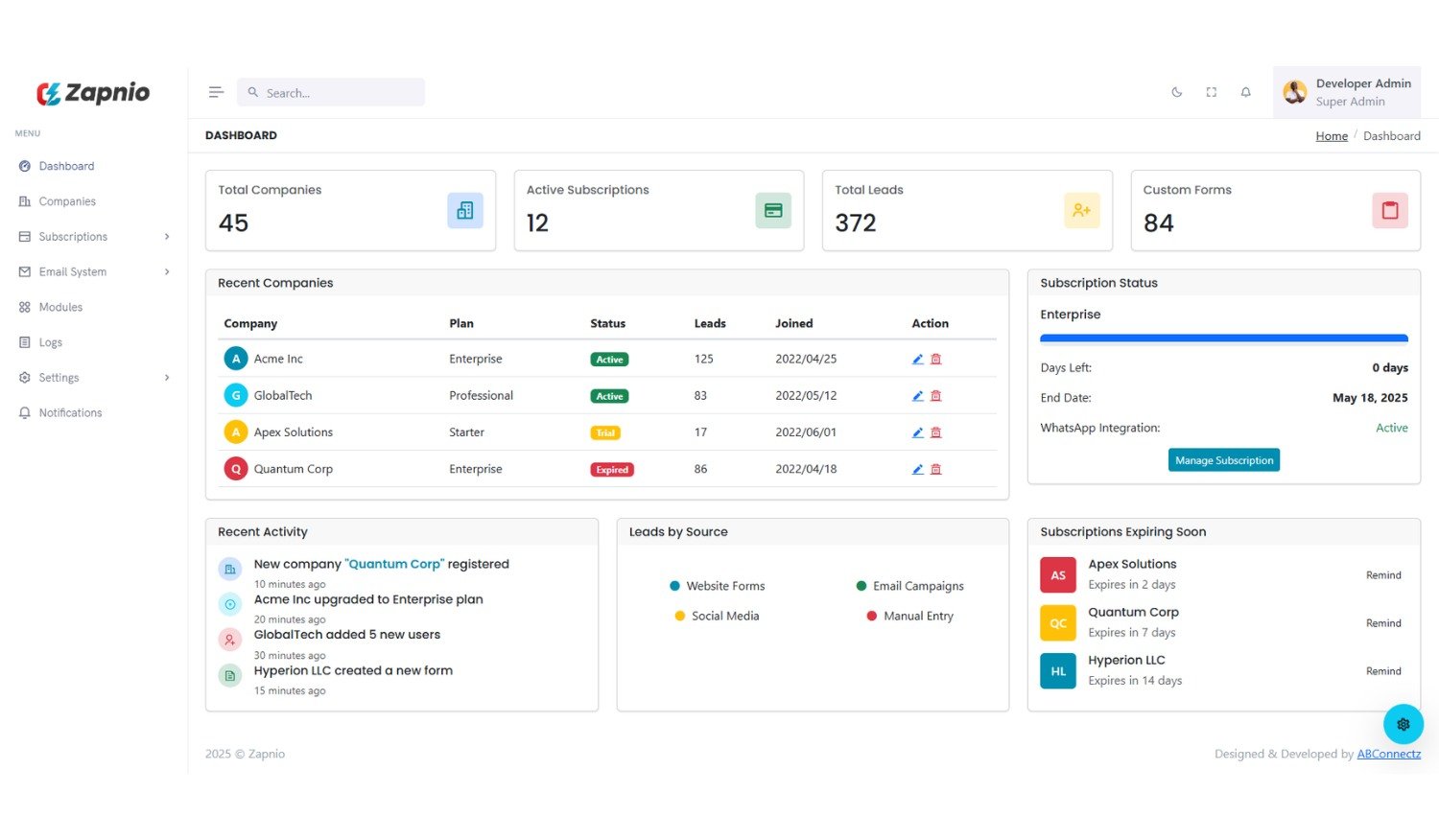
Task: Go to Modules in the sidebar
Action: pyautogui.click(x=60, y=308)
